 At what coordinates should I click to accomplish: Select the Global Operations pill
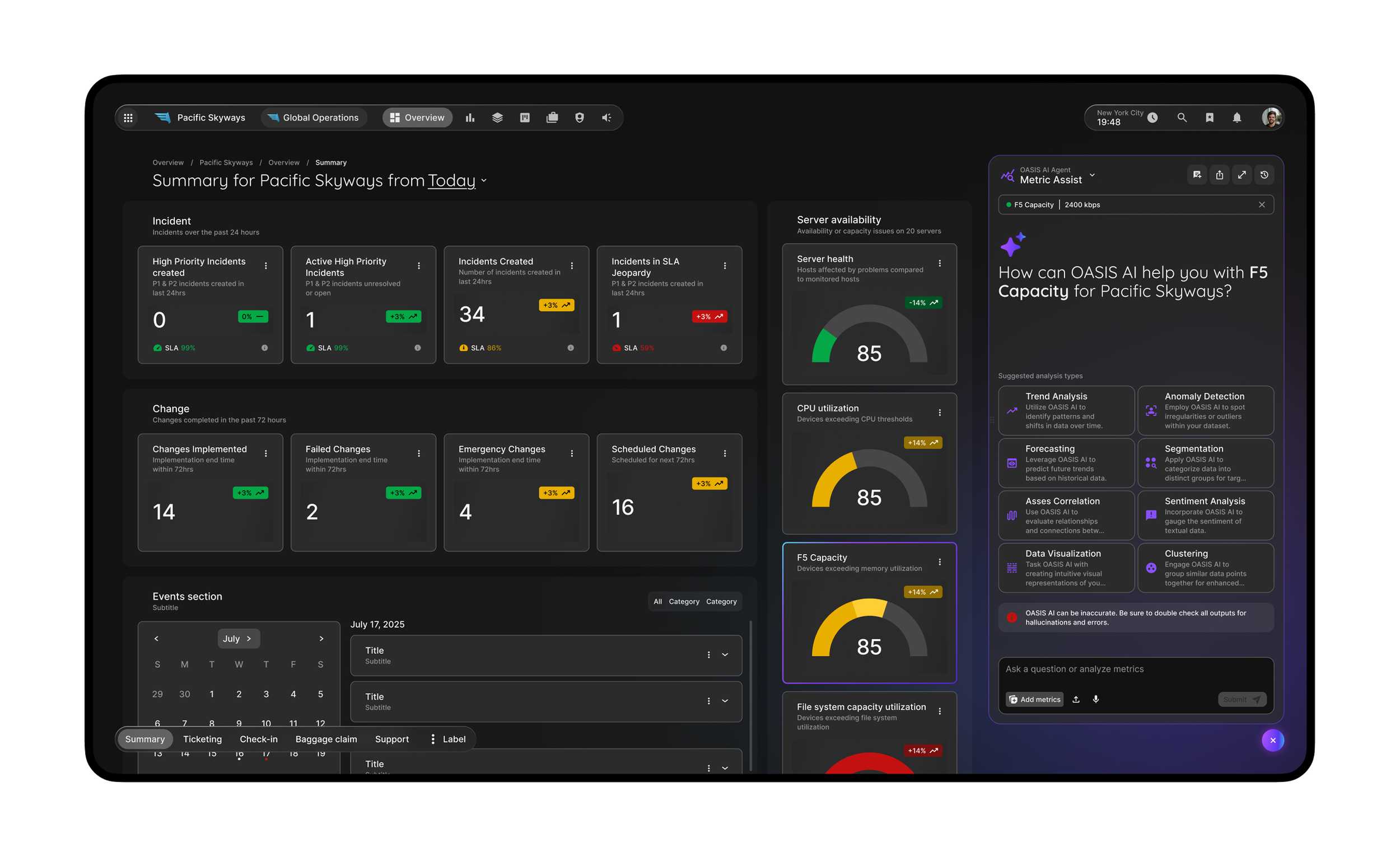(314, 118)
